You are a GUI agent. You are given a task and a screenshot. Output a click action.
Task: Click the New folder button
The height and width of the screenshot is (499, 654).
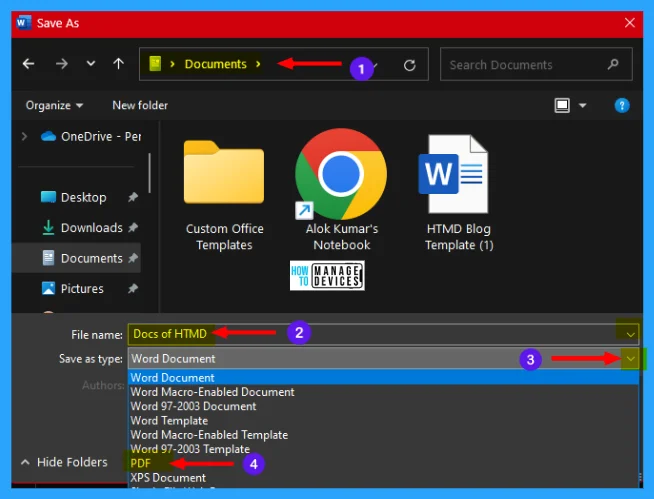(140, 105)
